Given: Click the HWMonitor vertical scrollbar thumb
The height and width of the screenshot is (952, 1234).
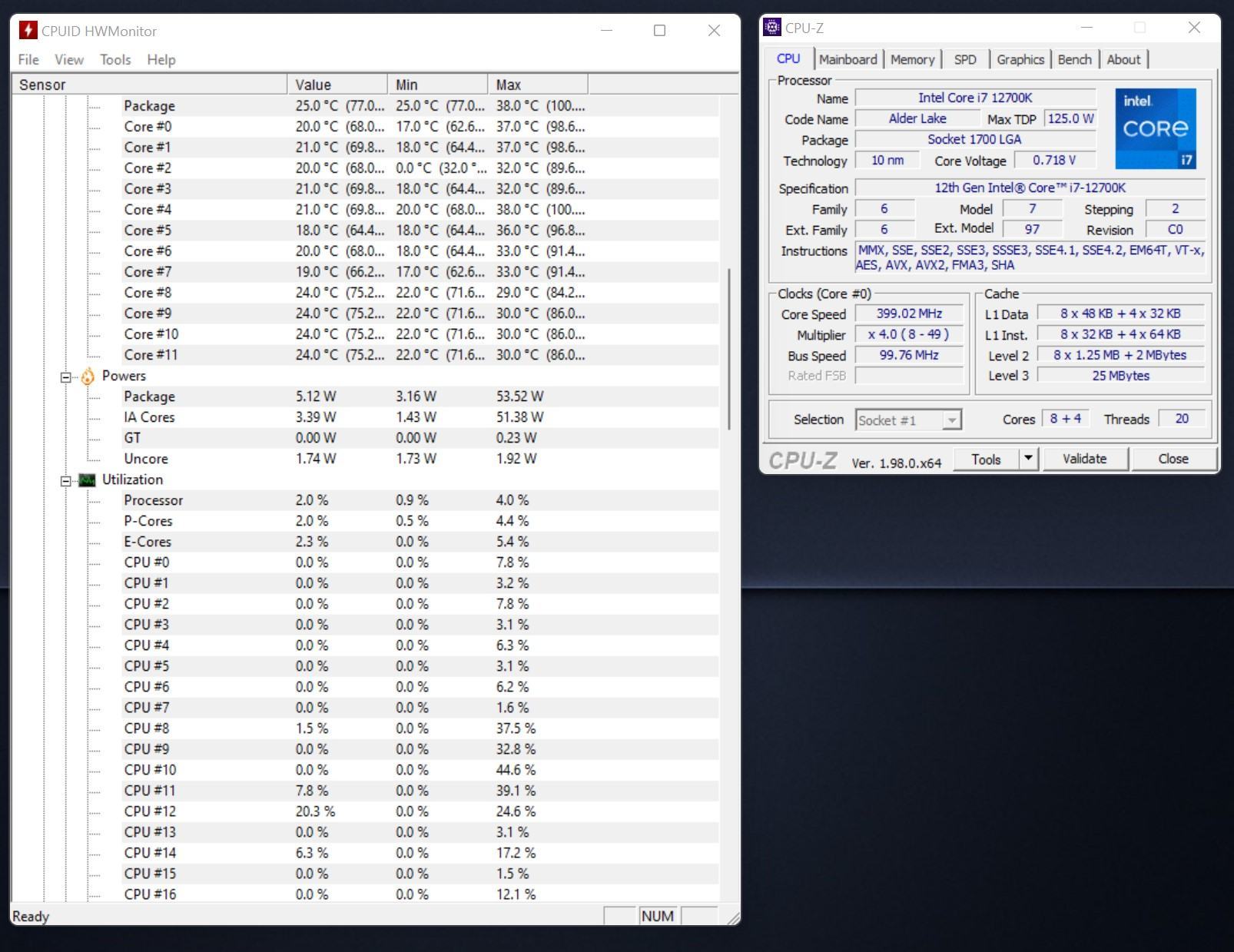Looking at the screenshot, I should [728, 348].
